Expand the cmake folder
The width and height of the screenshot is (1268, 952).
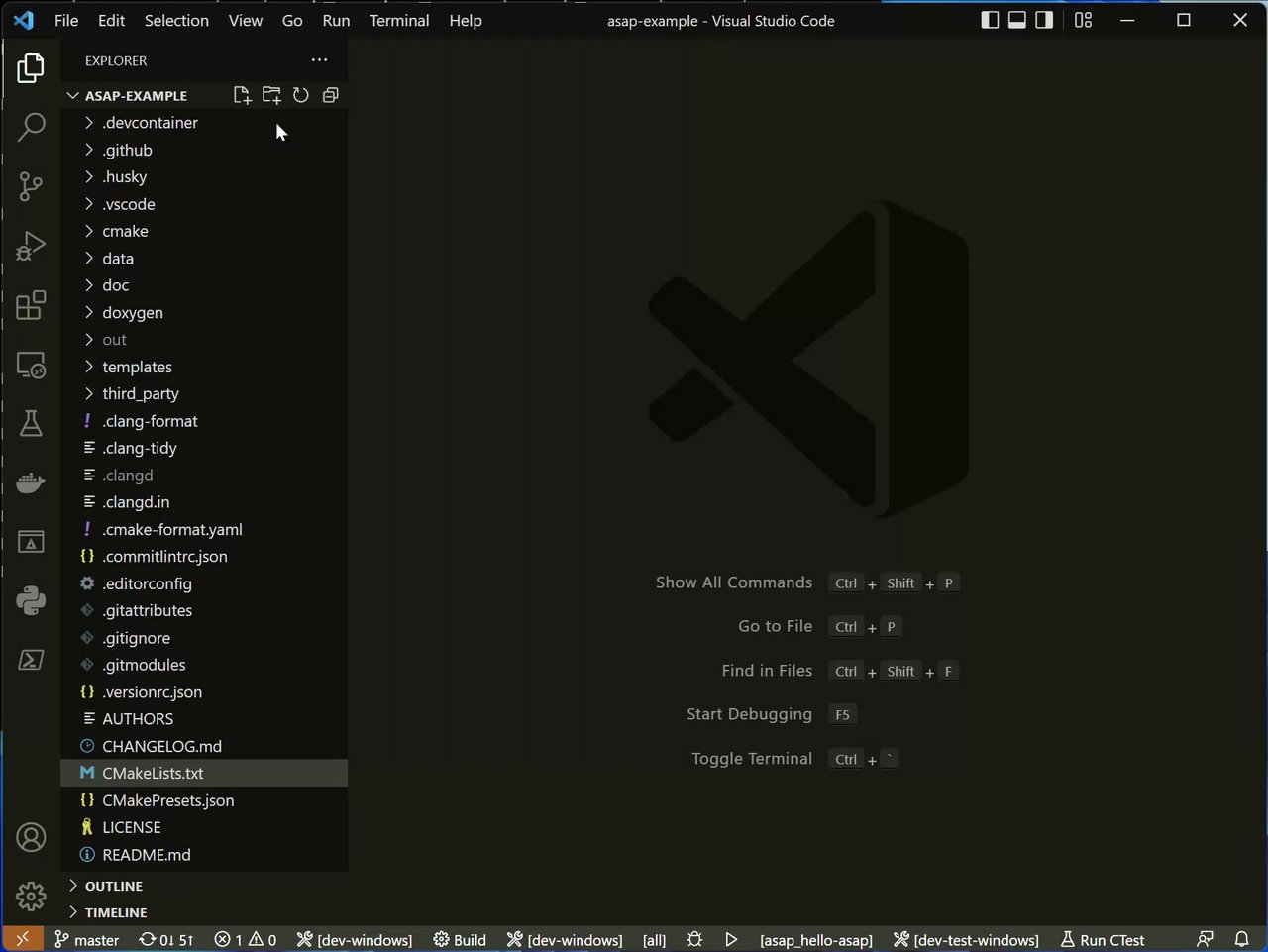pos(204,231)
